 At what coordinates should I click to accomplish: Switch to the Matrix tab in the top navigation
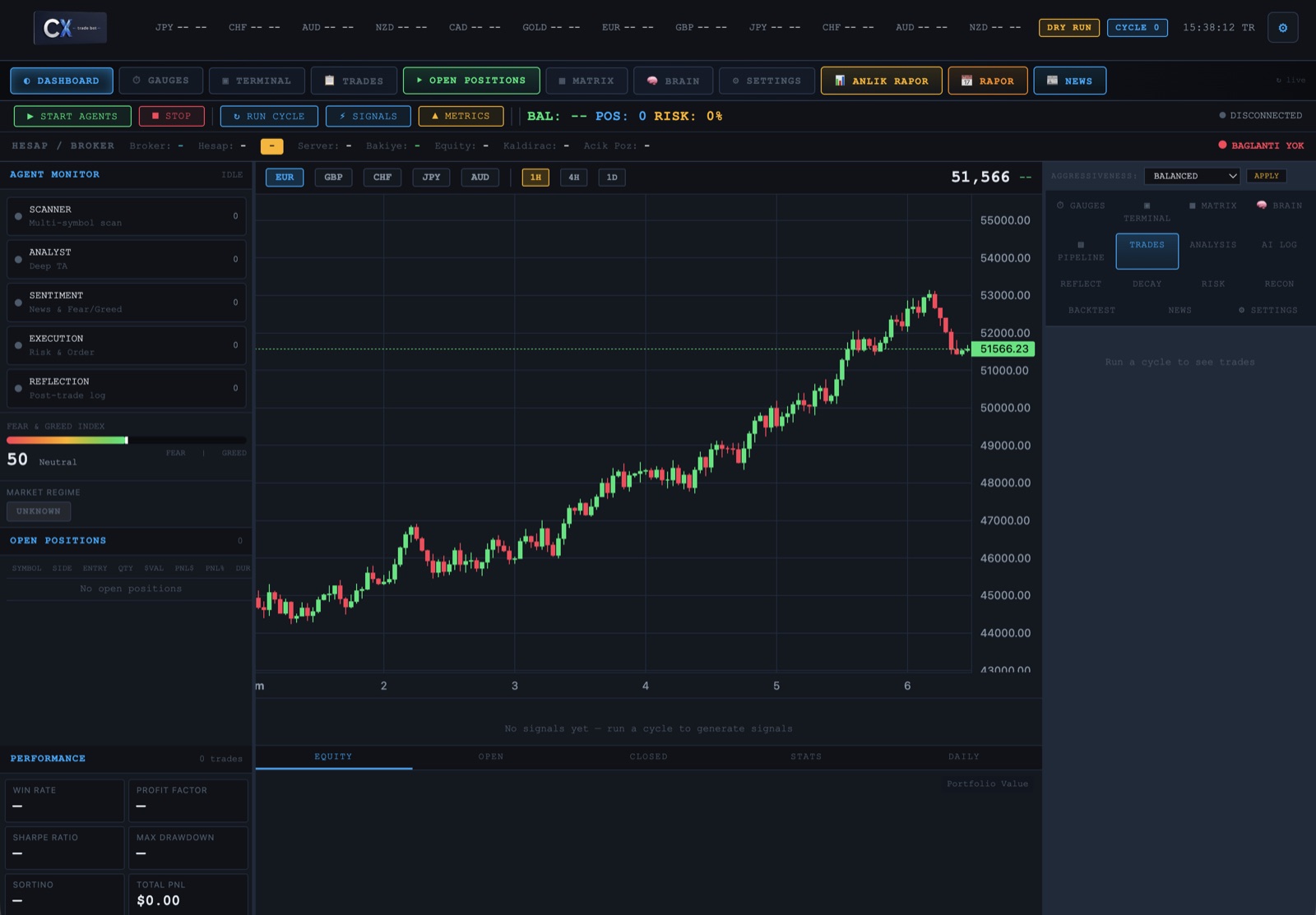point(586,81)
